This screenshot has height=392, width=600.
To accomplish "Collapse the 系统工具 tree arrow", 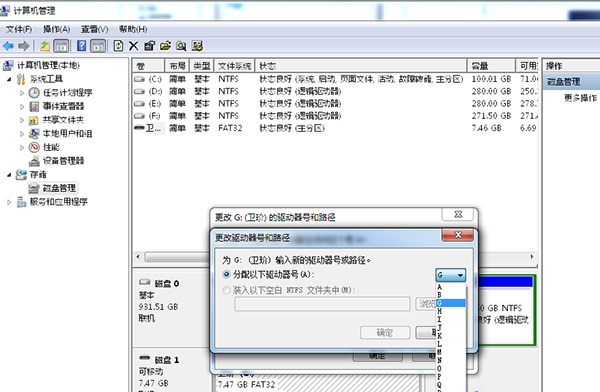I will [x=9, y=79].
